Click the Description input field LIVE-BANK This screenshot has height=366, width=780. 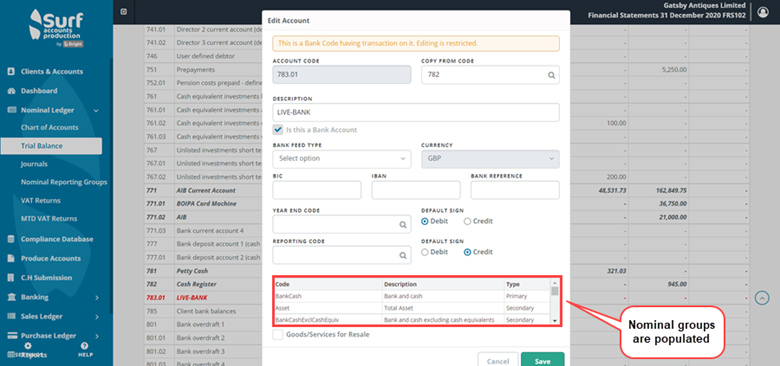click(416, 112)
